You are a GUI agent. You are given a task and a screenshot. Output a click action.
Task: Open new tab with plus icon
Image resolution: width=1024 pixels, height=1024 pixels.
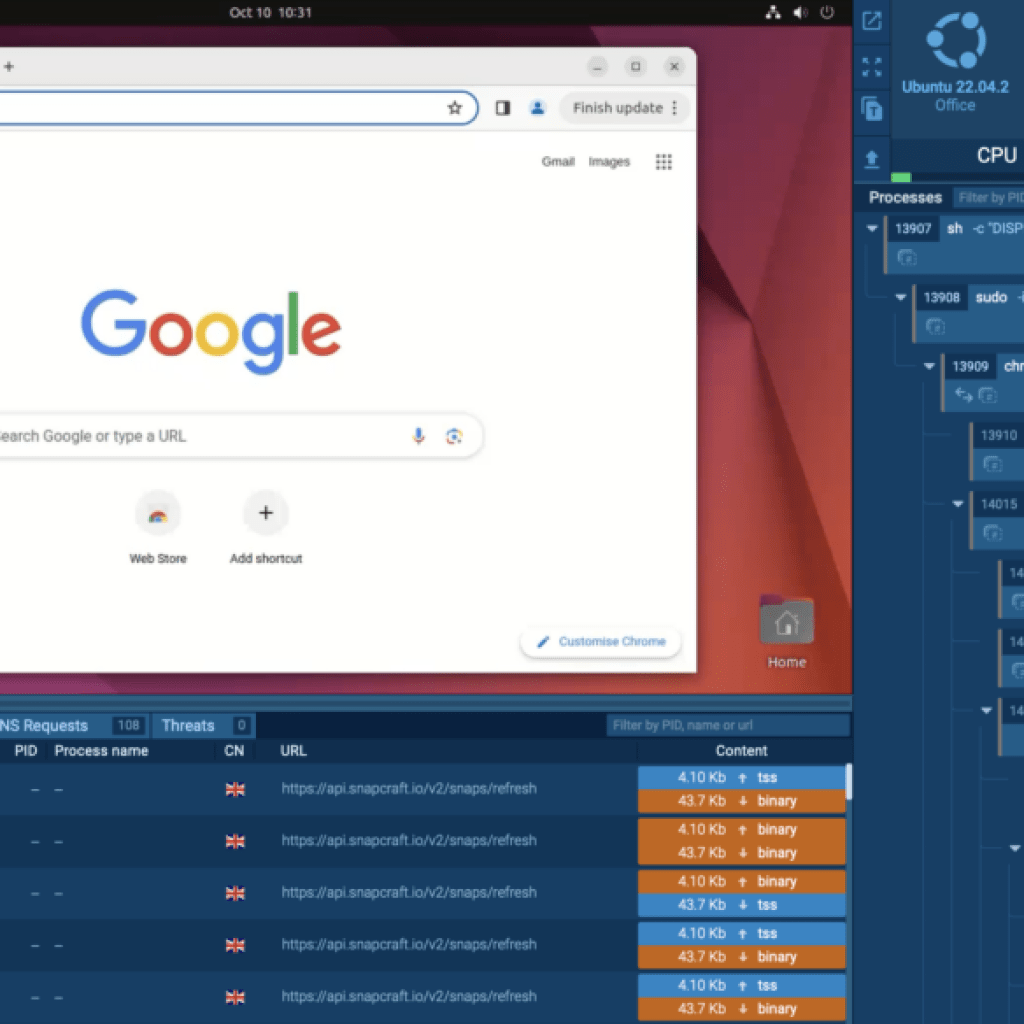pyautogui.click(x=8, y=66)
